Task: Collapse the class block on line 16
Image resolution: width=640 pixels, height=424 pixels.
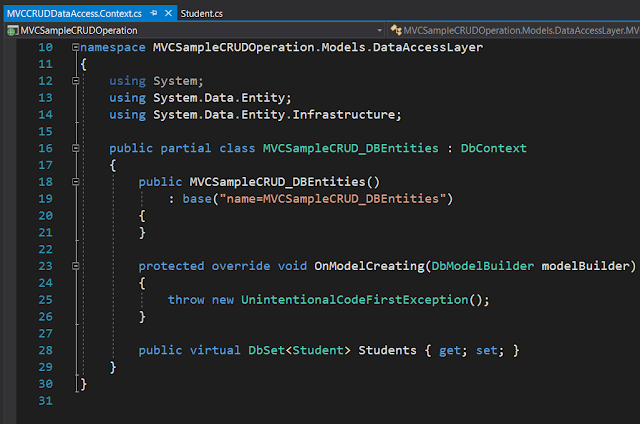Action: (76, 148)
